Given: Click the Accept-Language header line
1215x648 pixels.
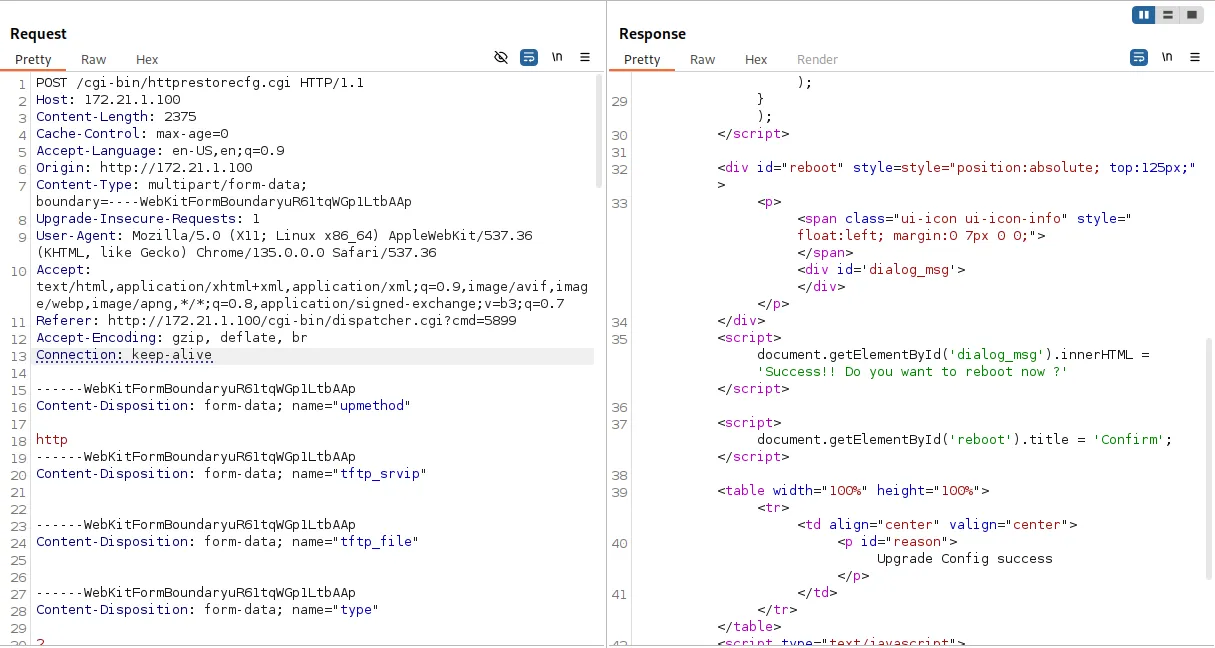Looking at the screenshot, I should [x=160, y=151].
